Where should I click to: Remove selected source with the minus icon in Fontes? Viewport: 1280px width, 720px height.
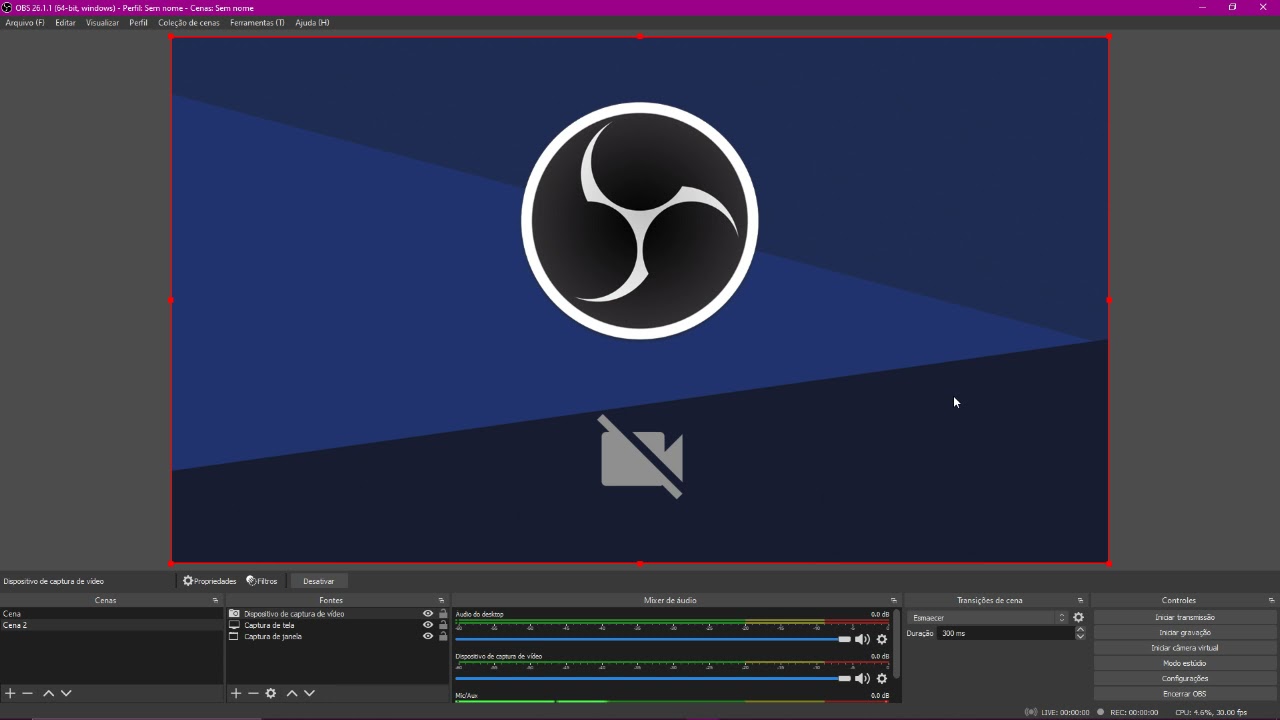tap(253, 693)
